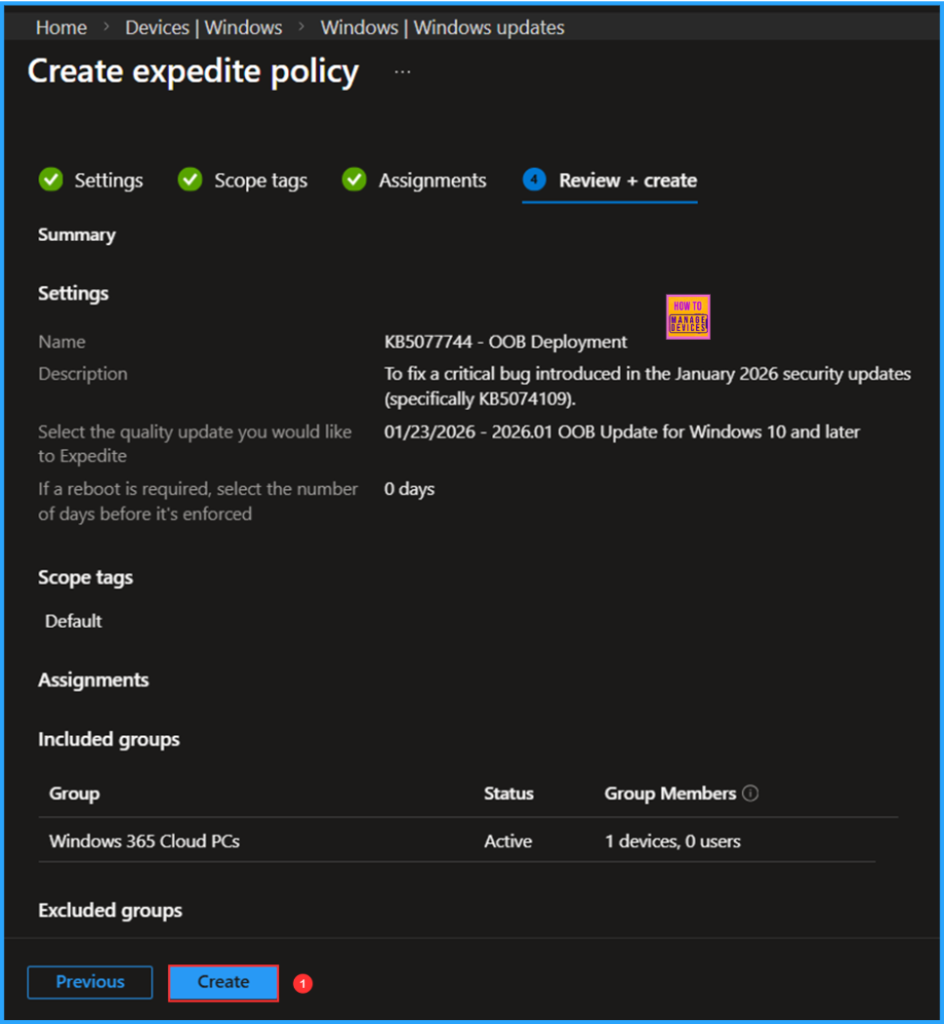Image resolution: width=944 pixels, height=1024 pixels.
Task: Navigate to Home via breadcrumb
Action: (x=60, y=27)
